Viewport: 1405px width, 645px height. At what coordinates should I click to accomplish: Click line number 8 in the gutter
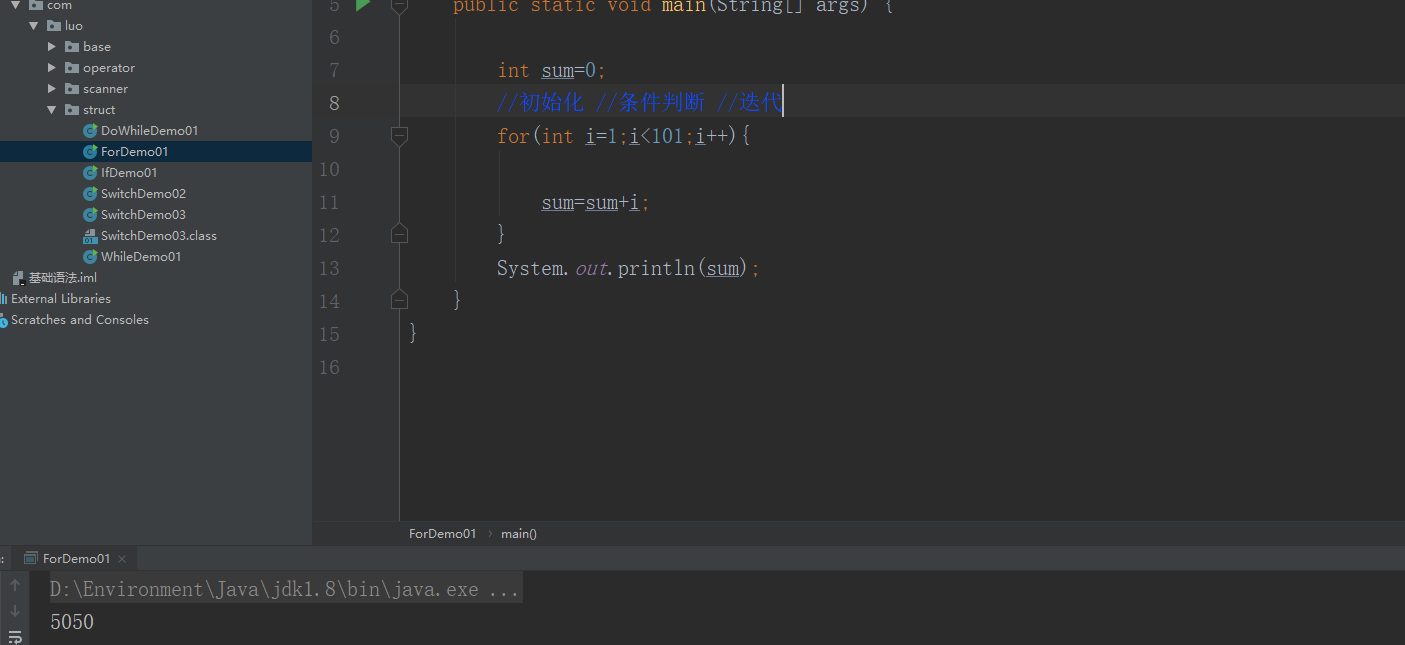334,103
